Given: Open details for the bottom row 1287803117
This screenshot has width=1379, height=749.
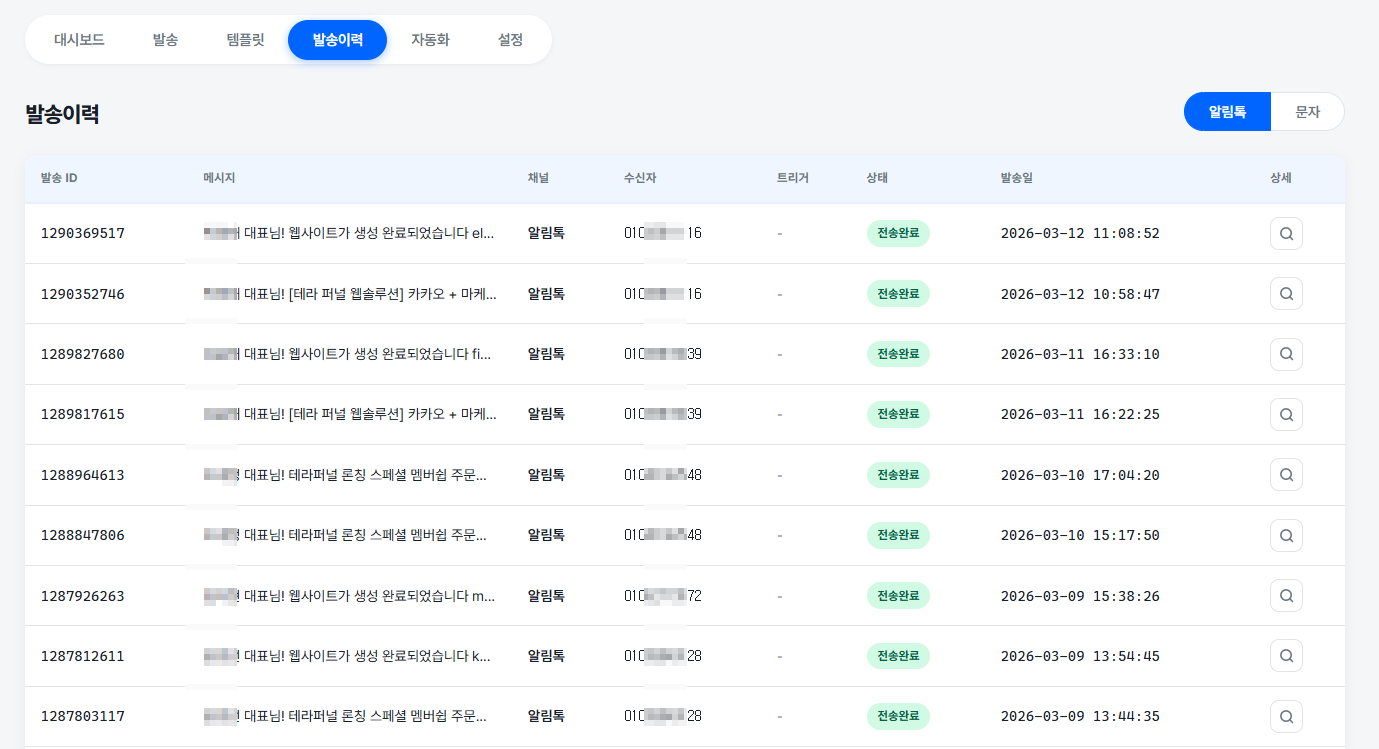Looking at the screenshot, I should tap(1286, 716).
